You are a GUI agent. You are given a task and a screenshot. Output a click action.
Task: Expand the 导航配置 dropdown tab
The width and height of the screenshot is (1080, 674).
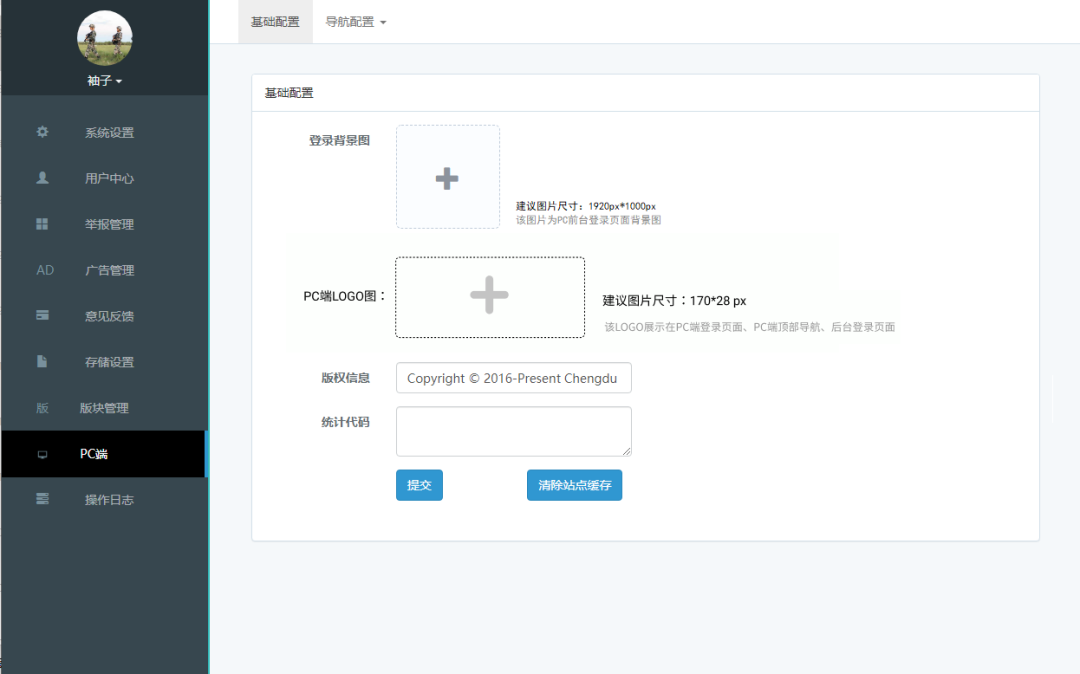click(355, 22)
